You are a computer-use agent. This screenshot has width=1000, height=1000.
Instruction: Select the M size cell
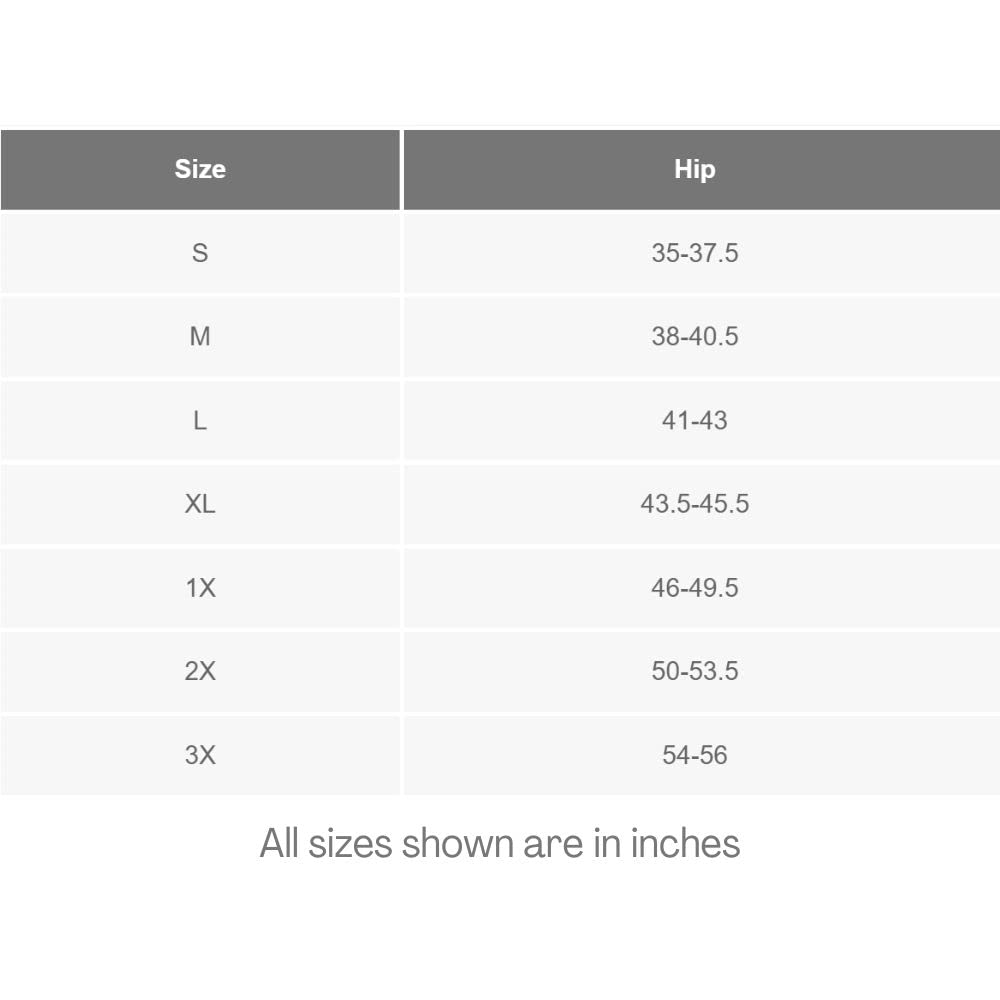click(200, 337)
